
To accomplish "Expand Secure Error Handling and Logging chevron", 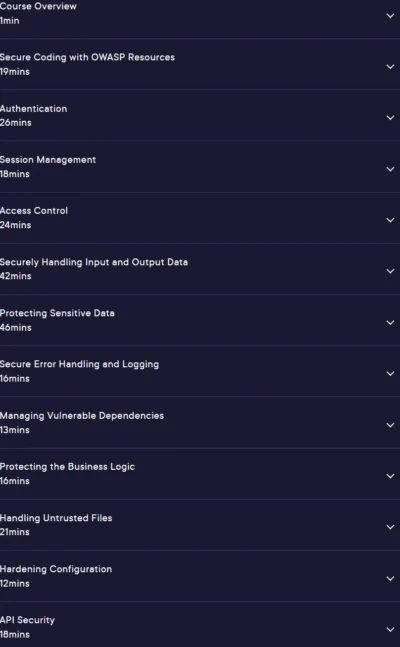I will (390, 373).
